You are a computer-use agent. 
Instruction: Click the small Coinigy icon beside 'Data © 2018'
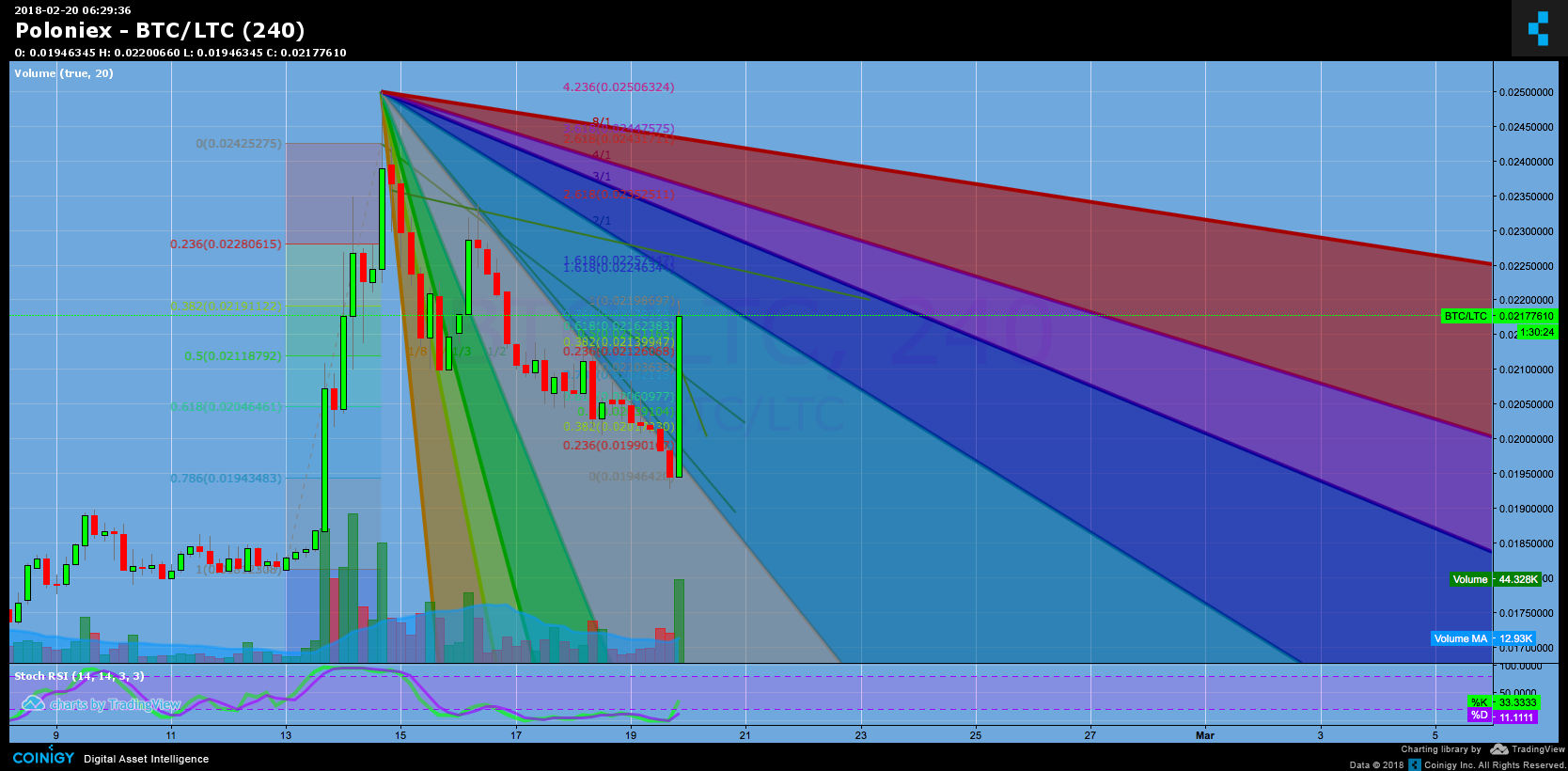pos(1414,764)
